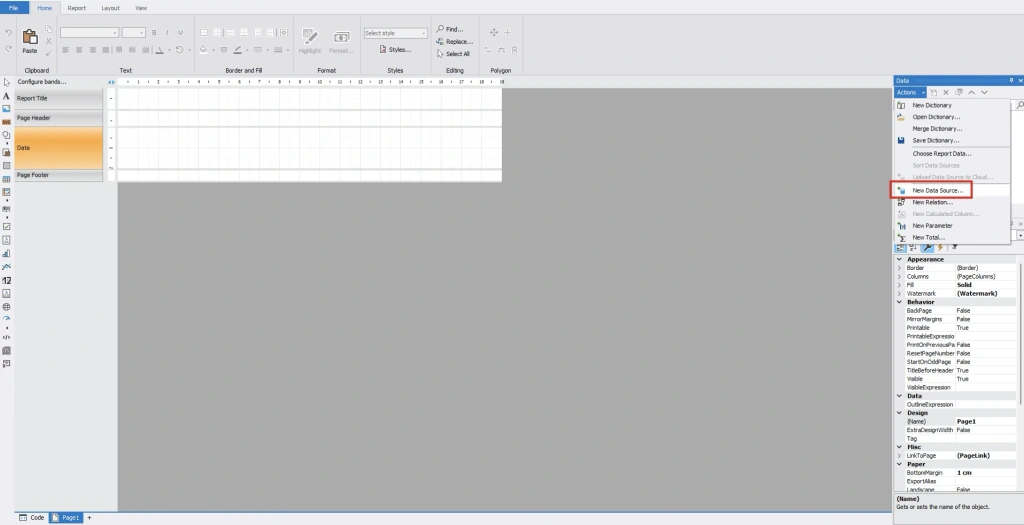Open the File menu tab
Viewport: 1024px width, 525px height.
[x=14, y=8]
